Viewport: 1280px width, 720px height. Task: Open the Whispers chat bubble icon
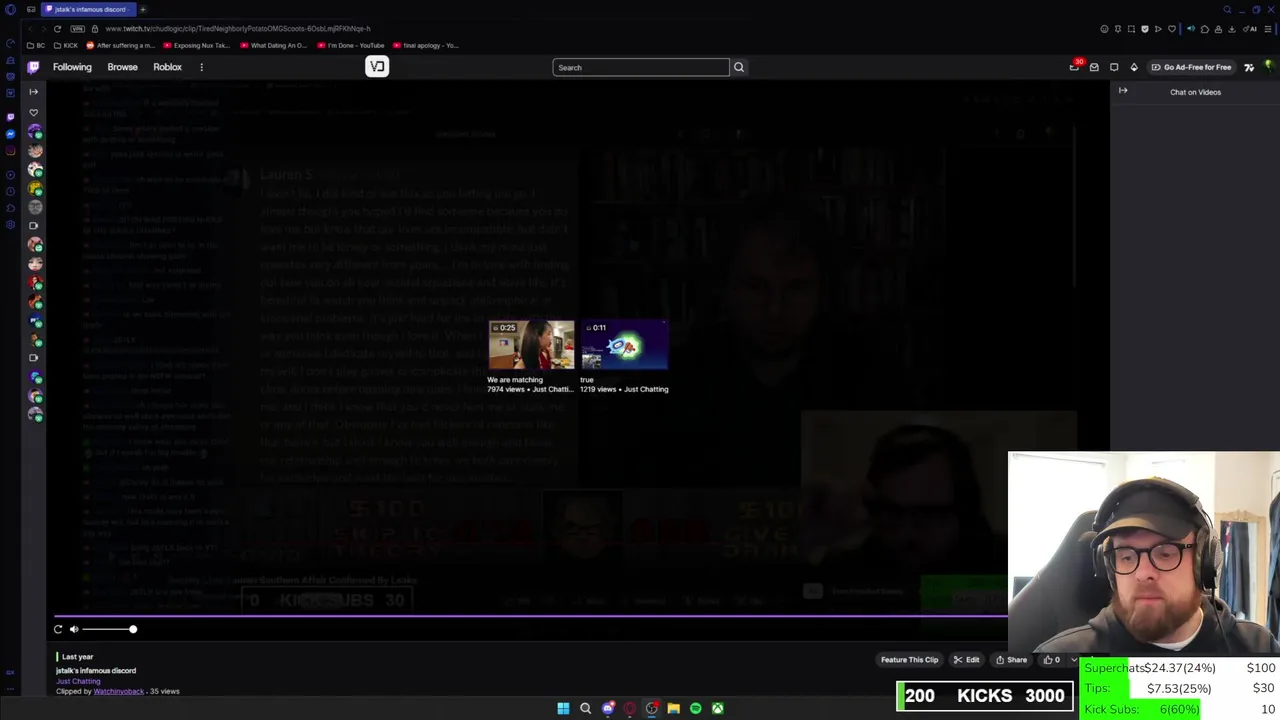[x=1114, y=67]
